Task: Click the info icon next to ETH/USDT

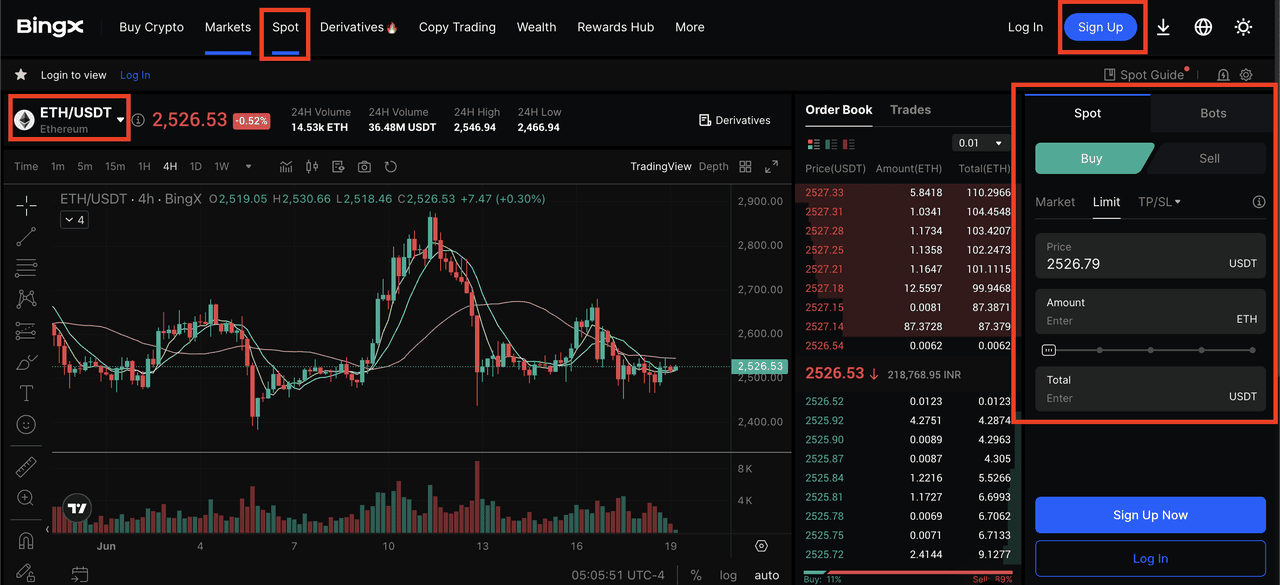Action: [x=138, y=120]
